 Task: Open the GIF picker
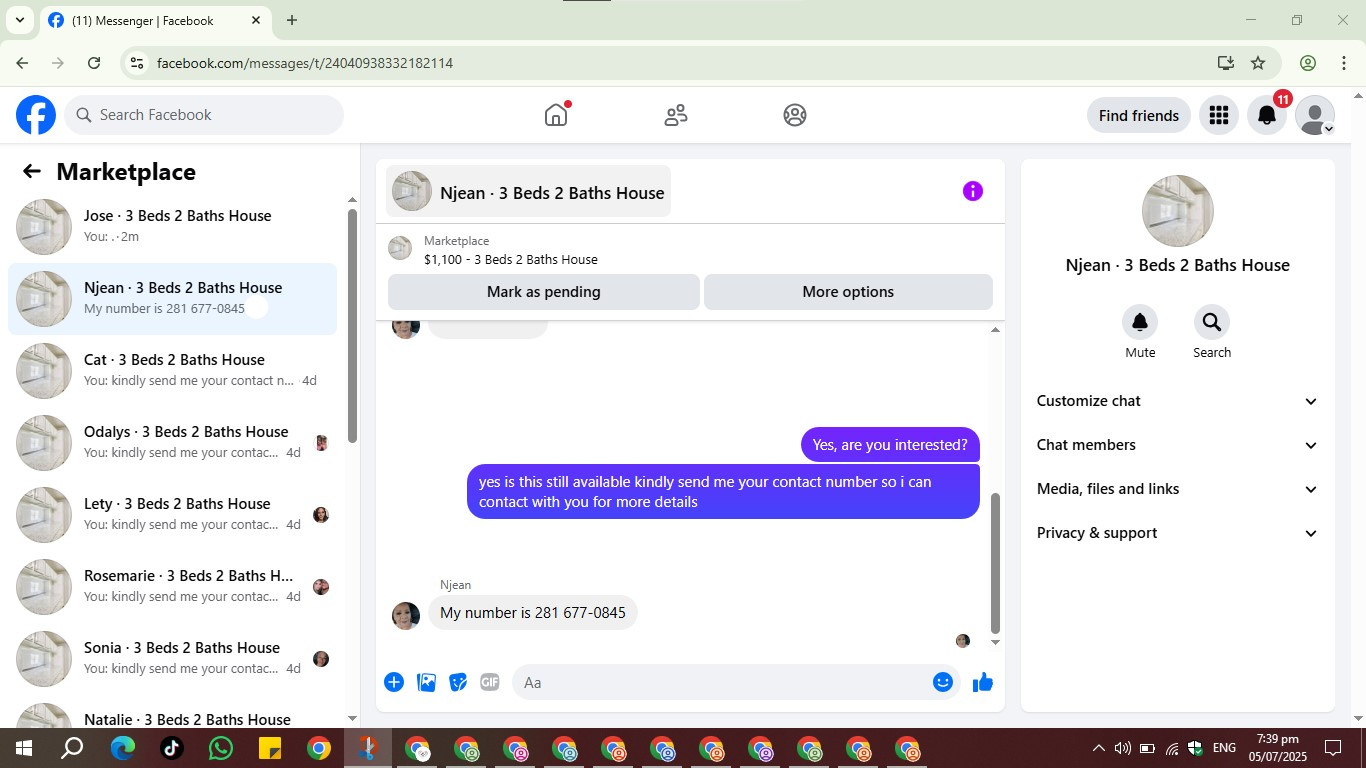[x=489, y=682]
